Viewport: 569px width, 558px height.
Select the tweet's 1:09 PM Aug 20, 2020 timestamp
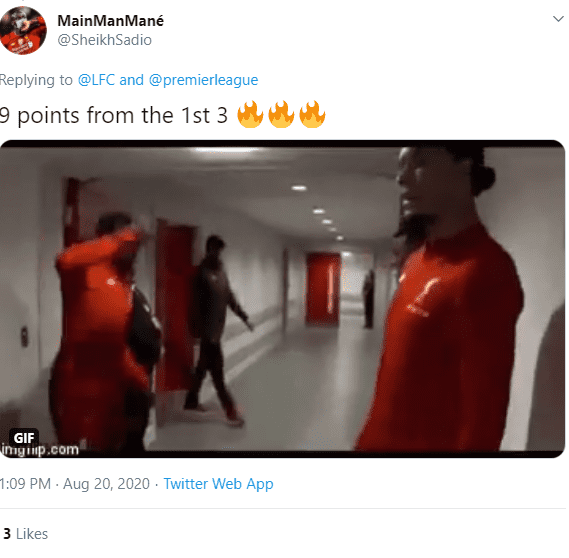click(x=75, y=484)
